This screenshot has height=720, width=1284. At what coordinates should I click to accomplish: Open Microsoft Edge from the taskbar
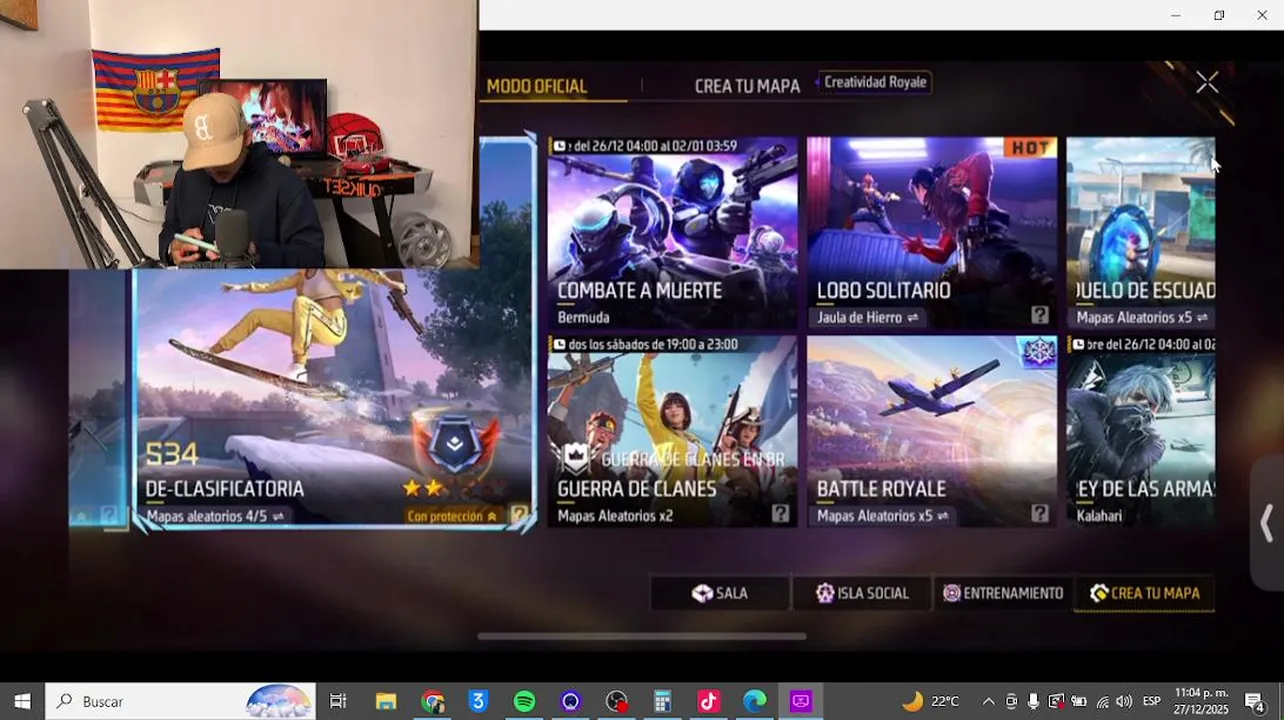coord(754,701)
